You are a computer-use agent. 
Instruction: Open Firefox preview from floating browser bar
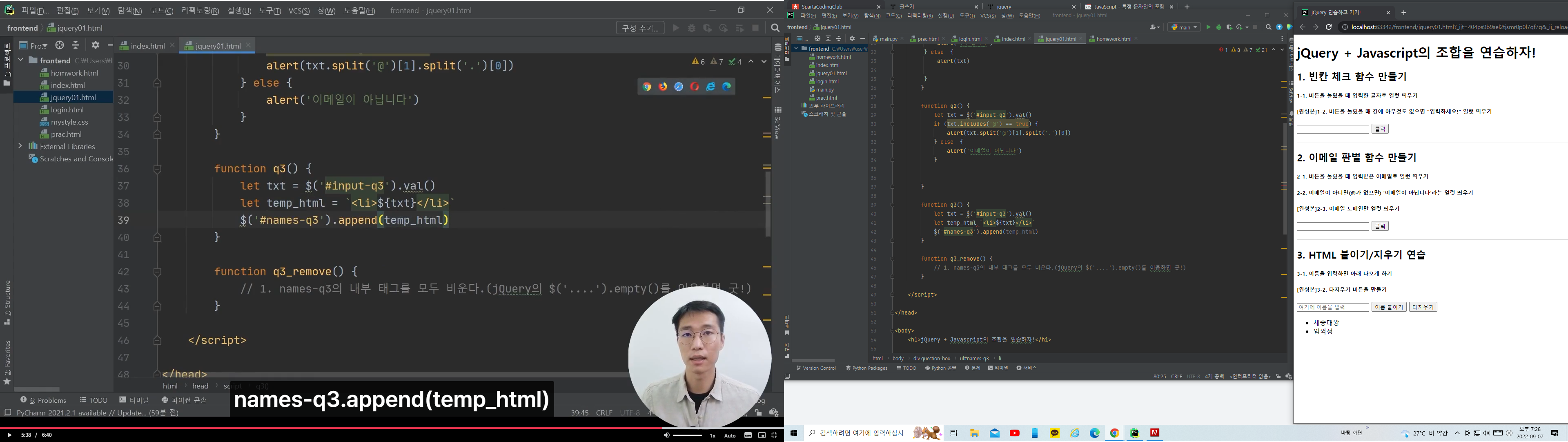tap(662, 87)
